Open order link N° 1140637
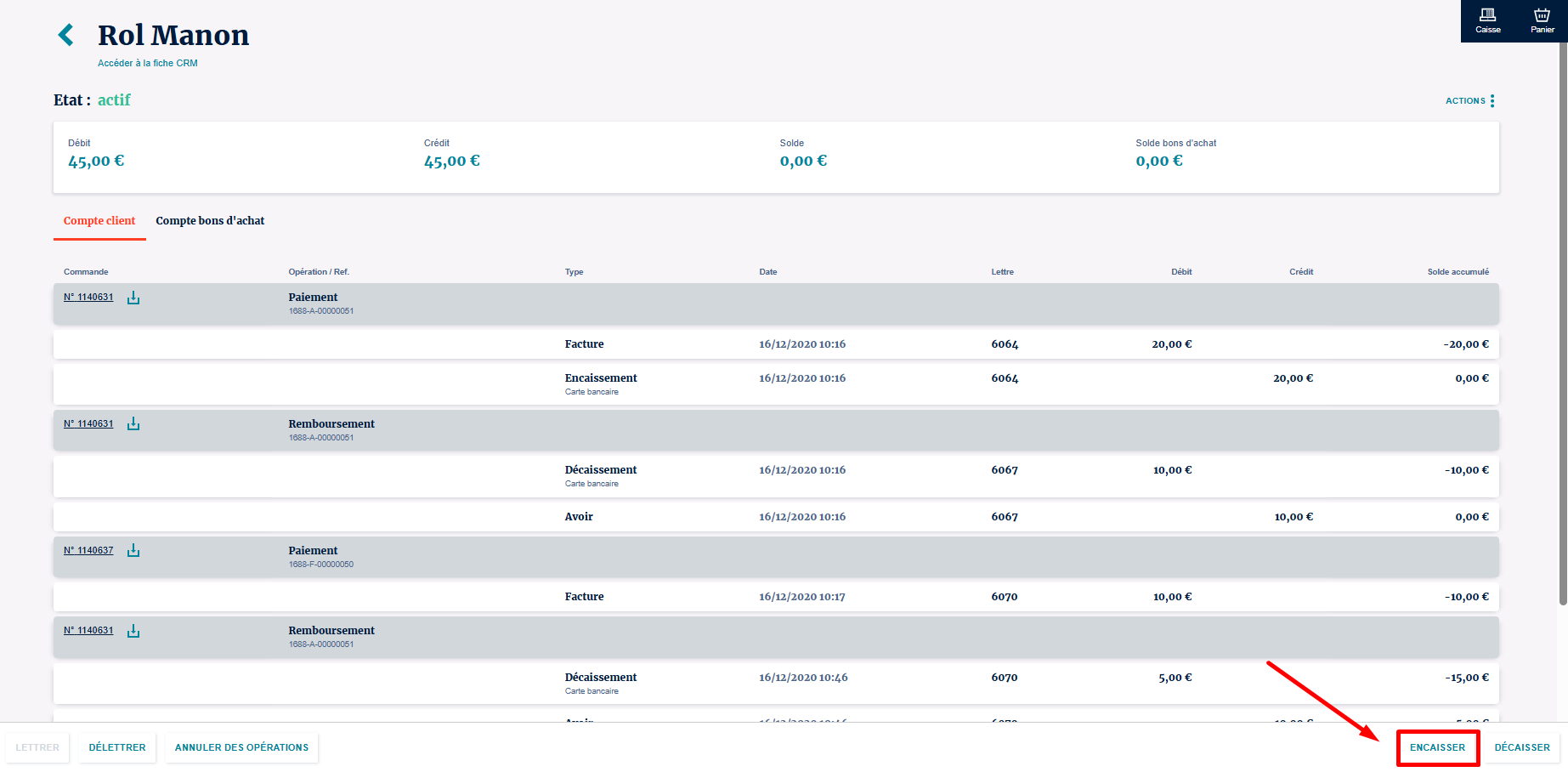Screen dimensions: 1568x772 (x=88, y=551)
